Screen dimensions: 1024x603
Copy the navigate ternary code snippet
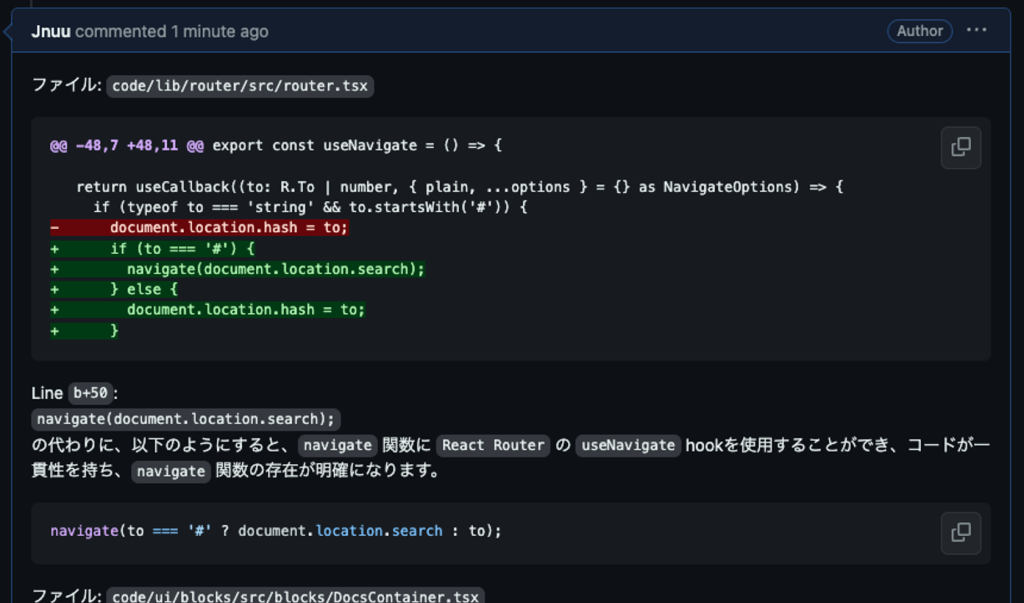click(x=960, y=532)
